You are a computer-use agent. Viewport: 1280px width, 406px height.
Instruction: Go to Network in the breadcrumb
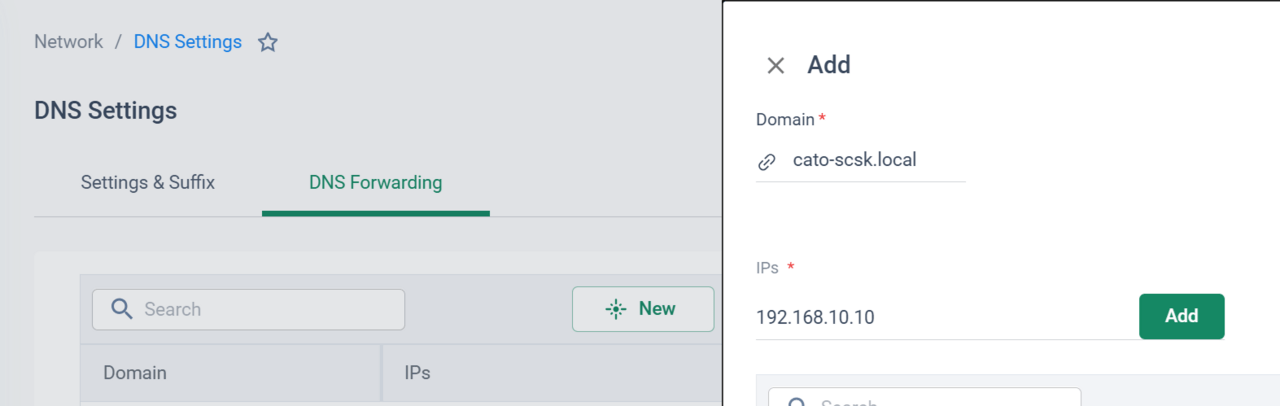coord(68,42)
